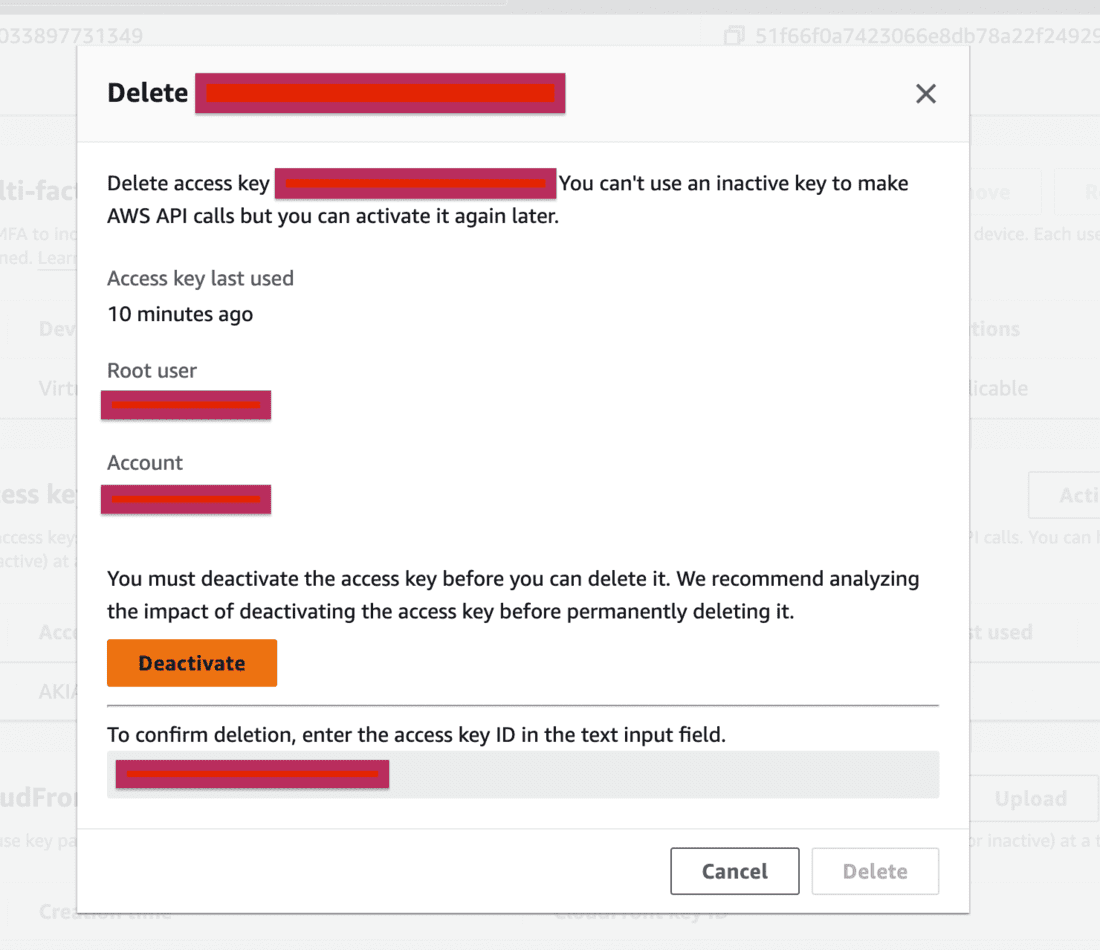Click the redacted key in dialog title

pos(380,93)
